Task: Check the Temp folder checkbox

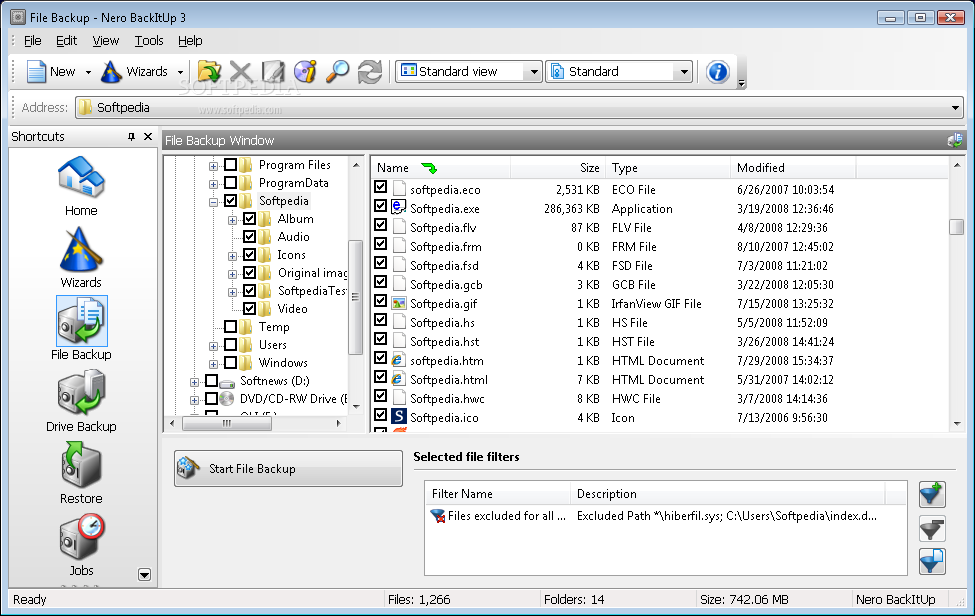Action: [x=230, y=327]
